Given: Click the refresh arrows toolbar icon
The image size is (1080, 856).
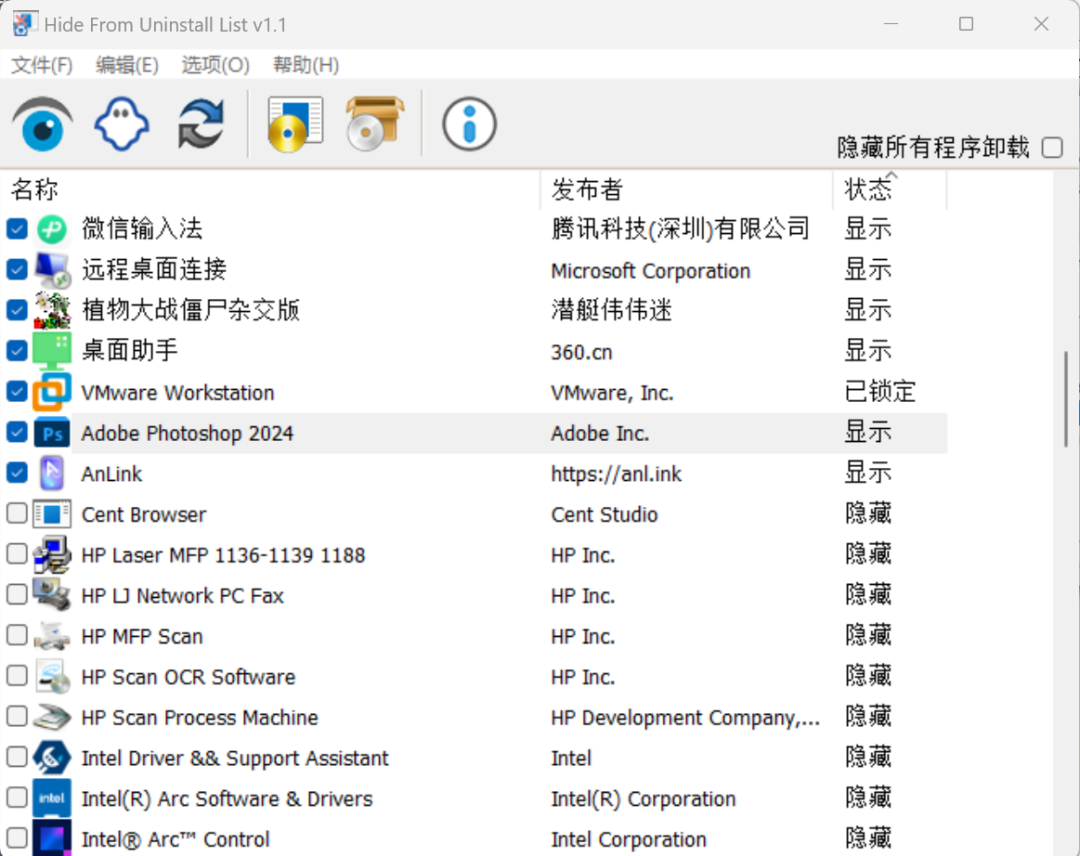Looking at the screenshot, I should pyautogui.click(x=200, y=125).
